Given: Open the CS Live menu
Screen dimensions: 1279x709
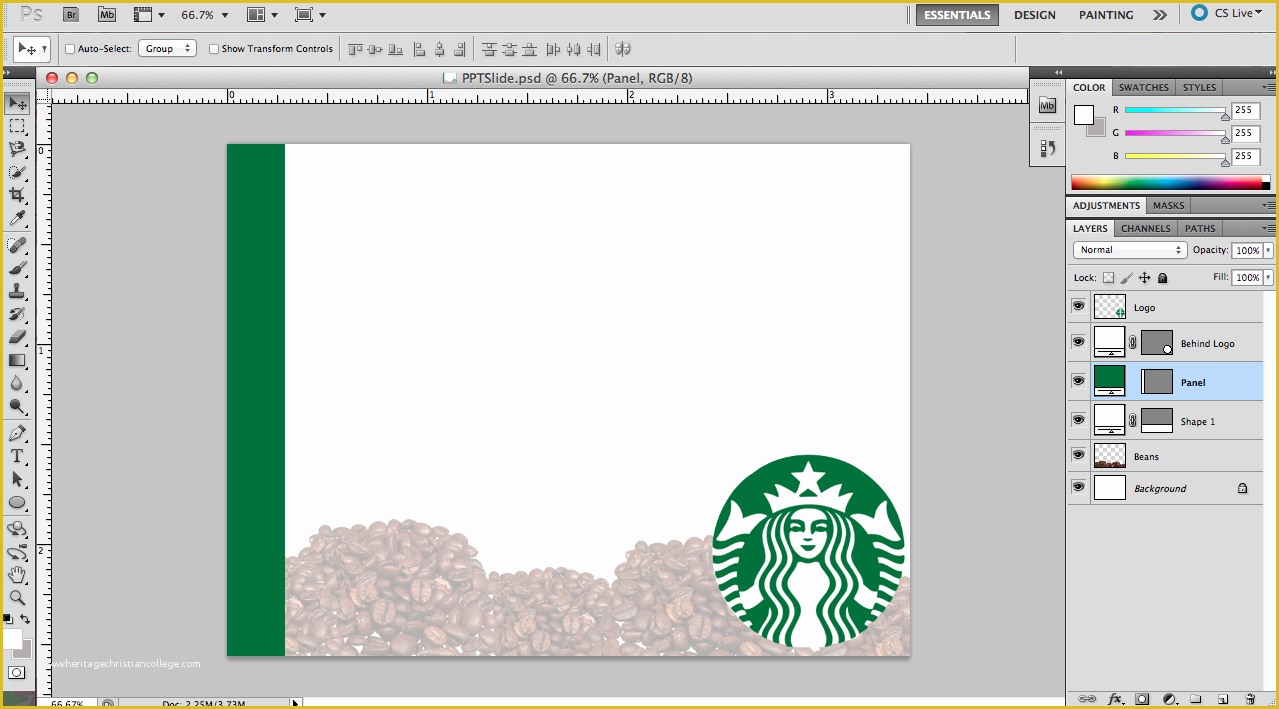Looking at the screenshot, I should (x=1228, y=14).
